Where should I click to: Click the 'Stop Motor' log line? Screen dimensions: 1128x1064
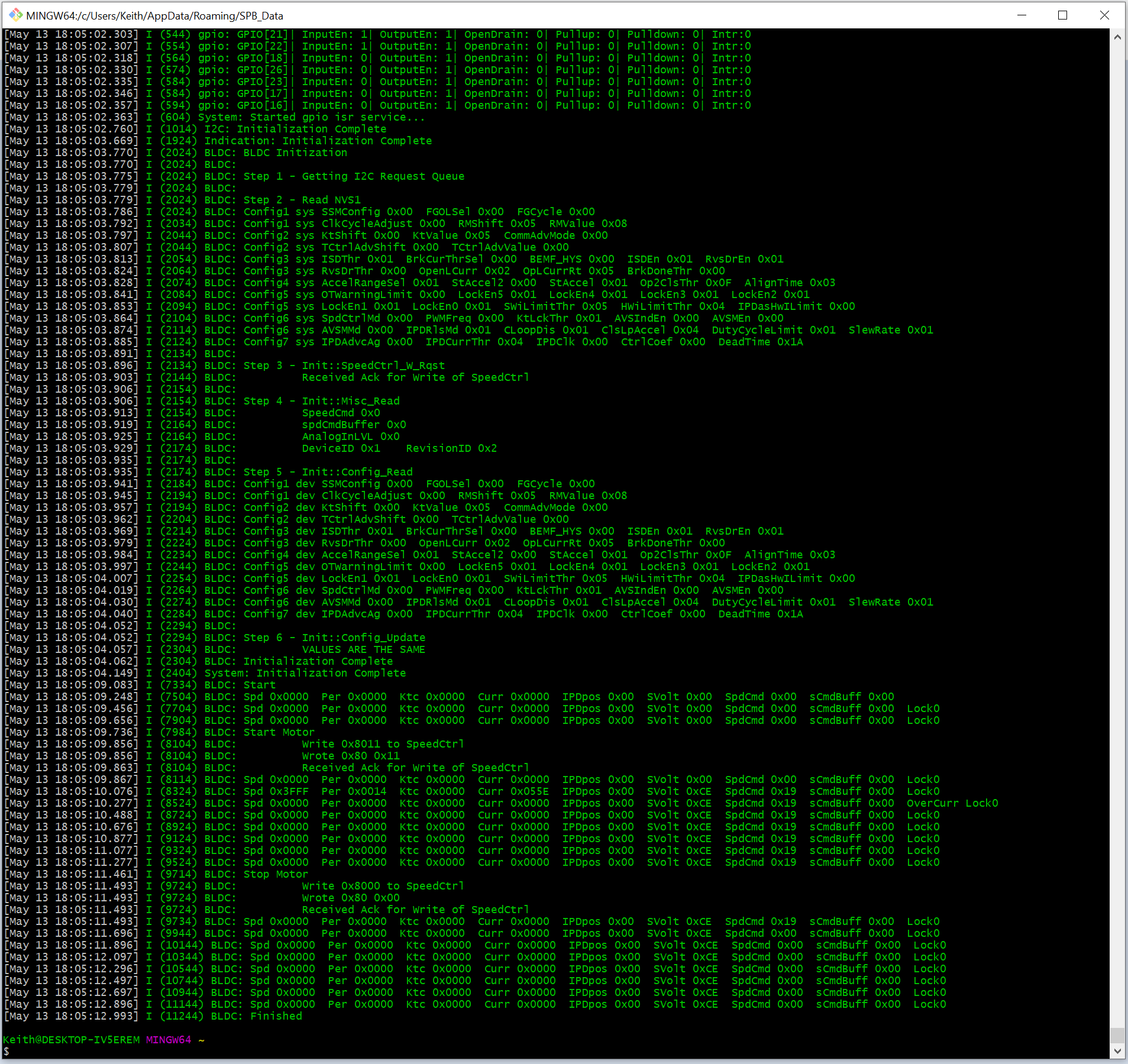tap(276, 874)
